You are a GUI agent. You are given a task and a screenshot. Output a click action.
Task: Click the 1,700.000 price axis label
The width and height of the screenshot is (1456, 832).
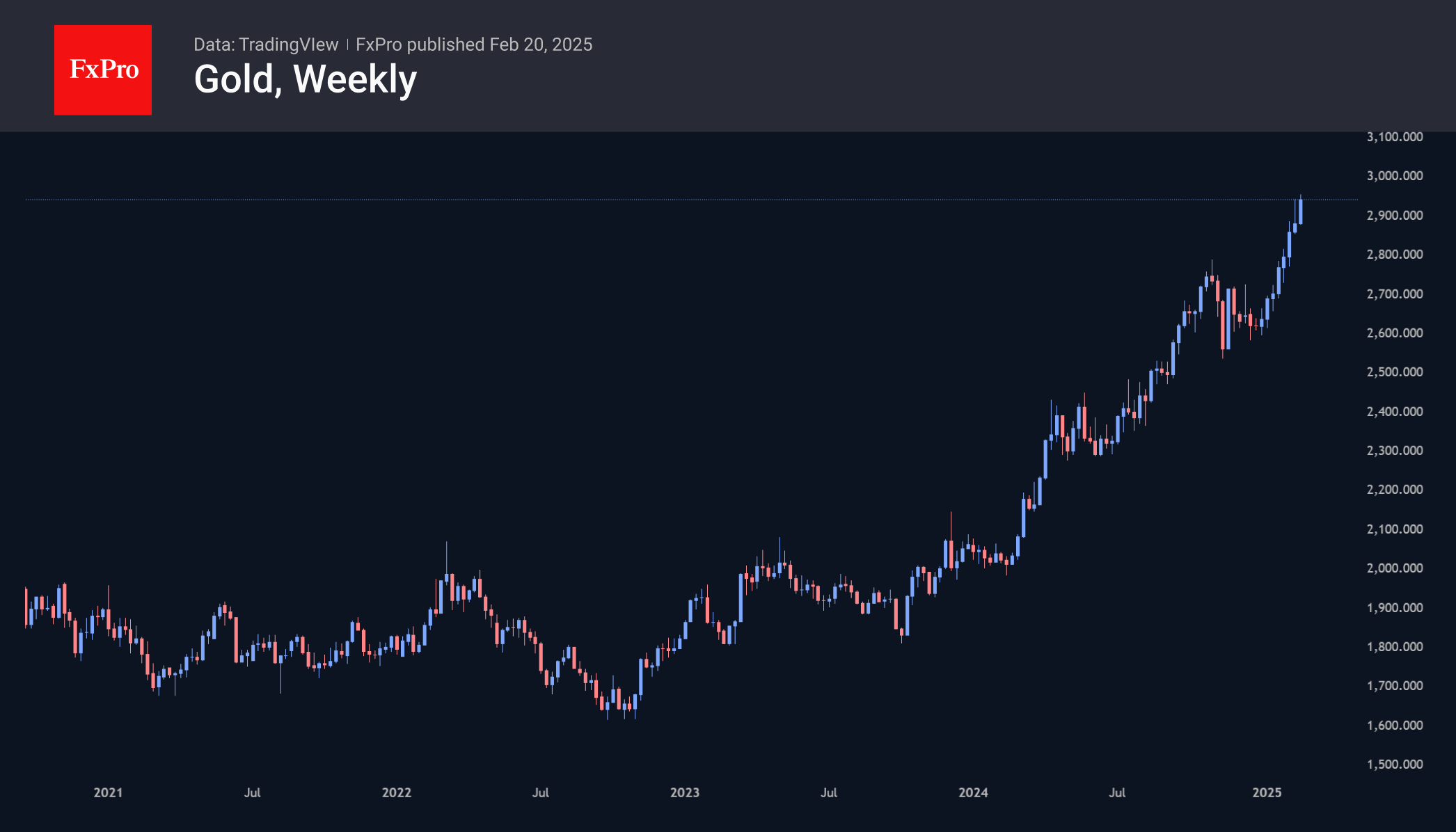coord(1395,686)
